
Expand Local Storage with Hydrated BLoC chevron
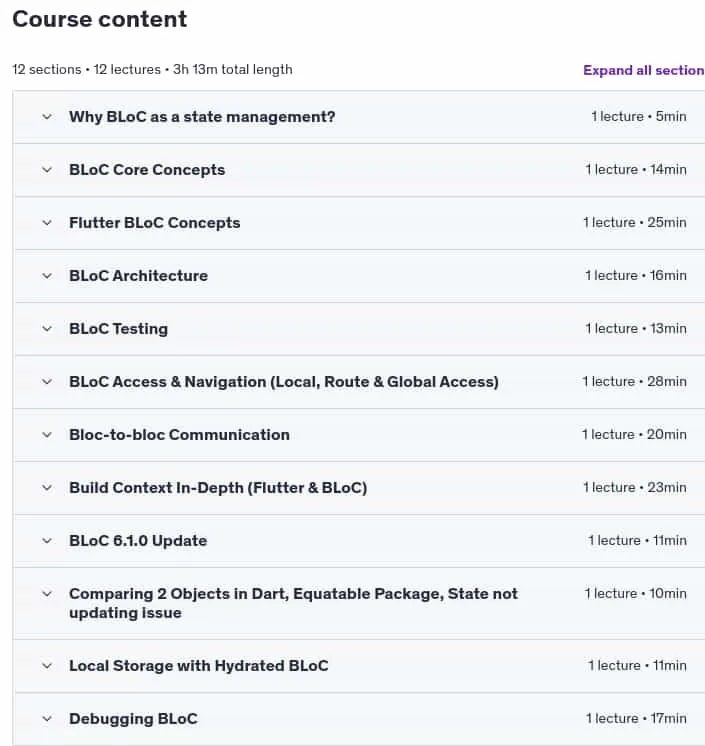click(x=47, y=666)
